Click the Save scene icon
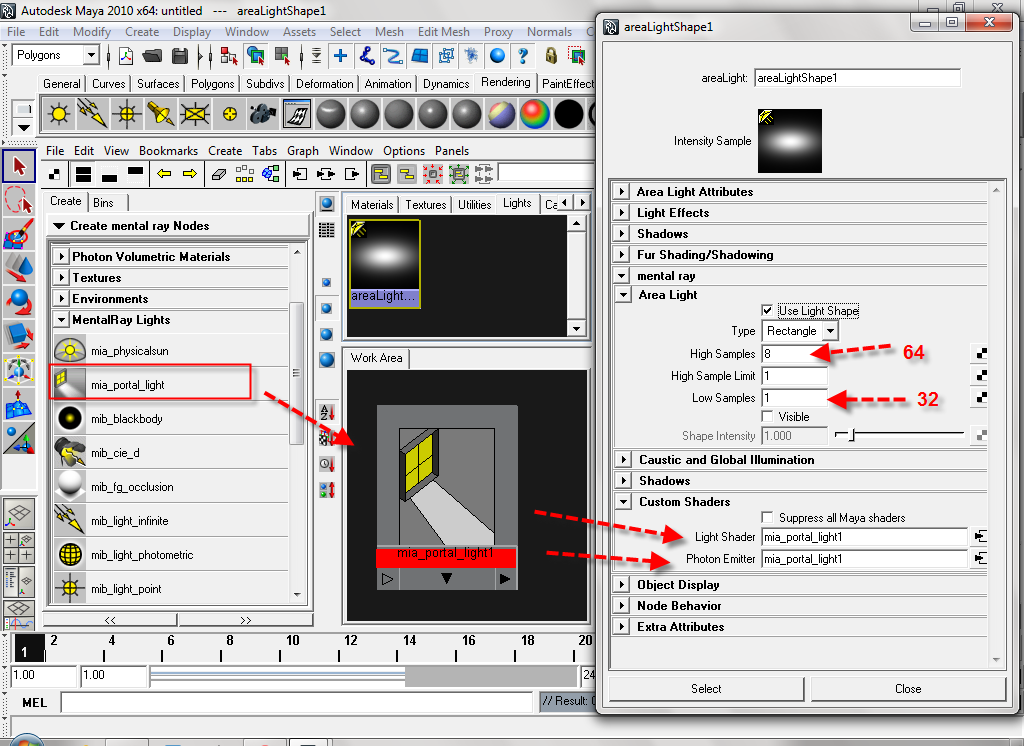 tap(180, 56)
